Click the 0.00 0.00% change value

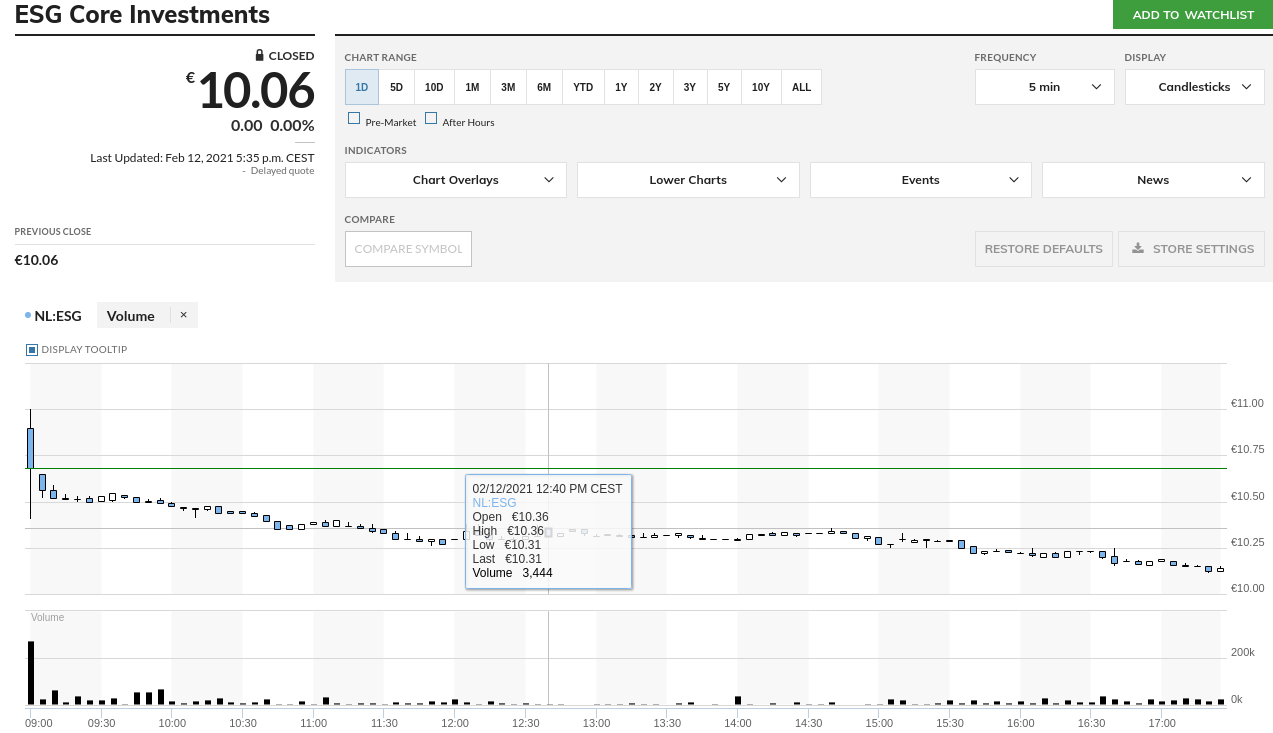tap(273, 125)
